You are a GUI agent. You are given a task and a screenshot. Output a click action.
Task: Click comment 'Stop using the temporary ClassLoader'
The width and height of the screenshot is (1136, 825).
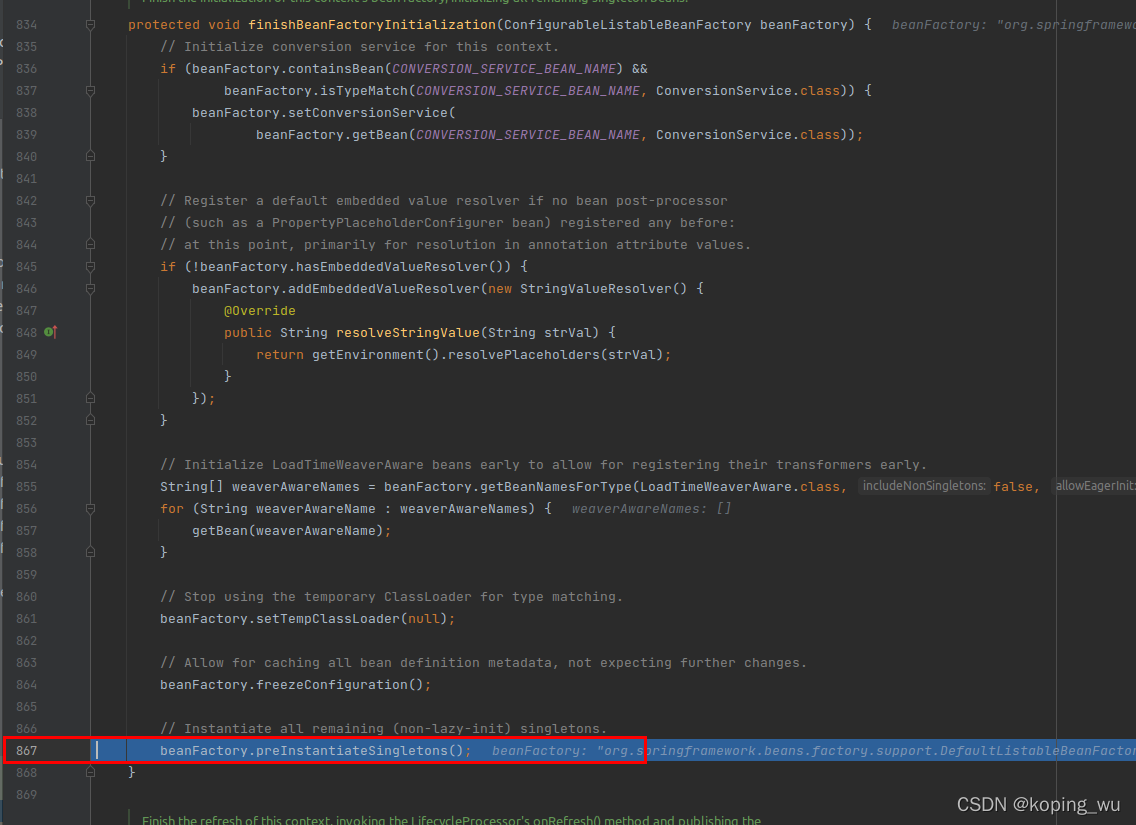(391, 597)
